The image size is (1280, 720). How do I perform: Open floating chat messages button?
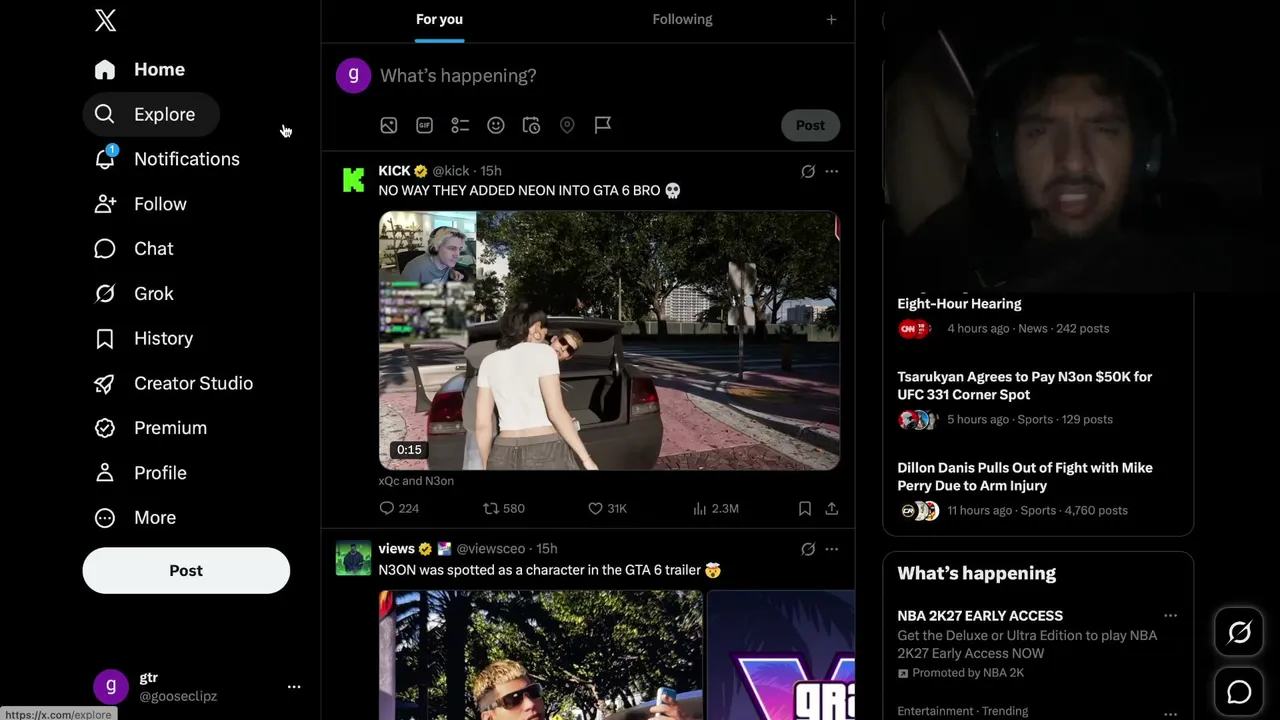1239,692
